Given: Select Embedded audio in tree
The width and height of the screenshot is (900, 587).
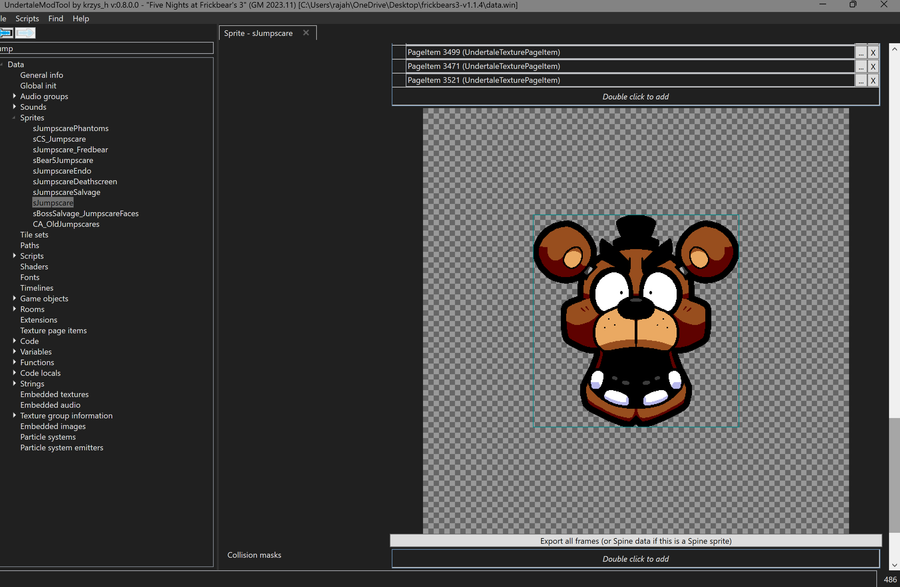Looking at the screenshot, I should coord(50,405).
